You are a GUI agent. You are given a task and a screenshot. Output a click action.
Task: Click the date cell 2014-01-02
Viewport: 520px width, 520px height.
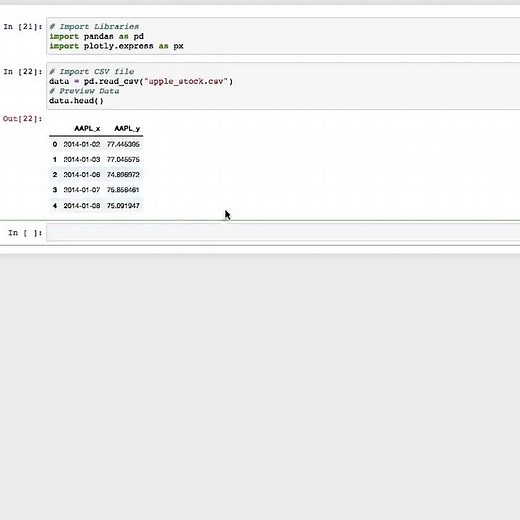pyautogui.click(x=82, y=144)
